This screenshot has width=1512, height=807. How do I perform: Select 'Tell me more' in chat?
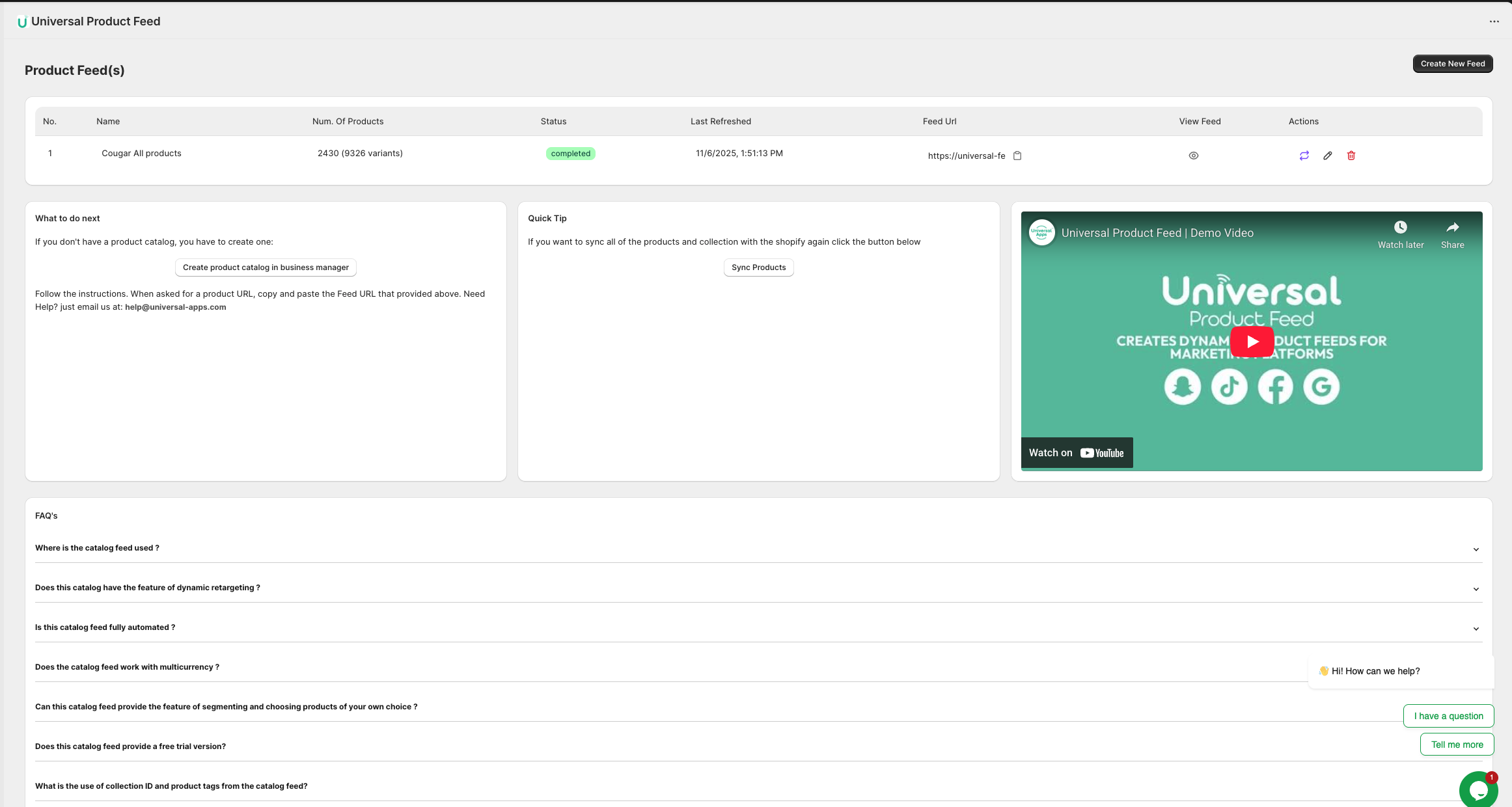pyautogui.click(x=1457, y=744)
